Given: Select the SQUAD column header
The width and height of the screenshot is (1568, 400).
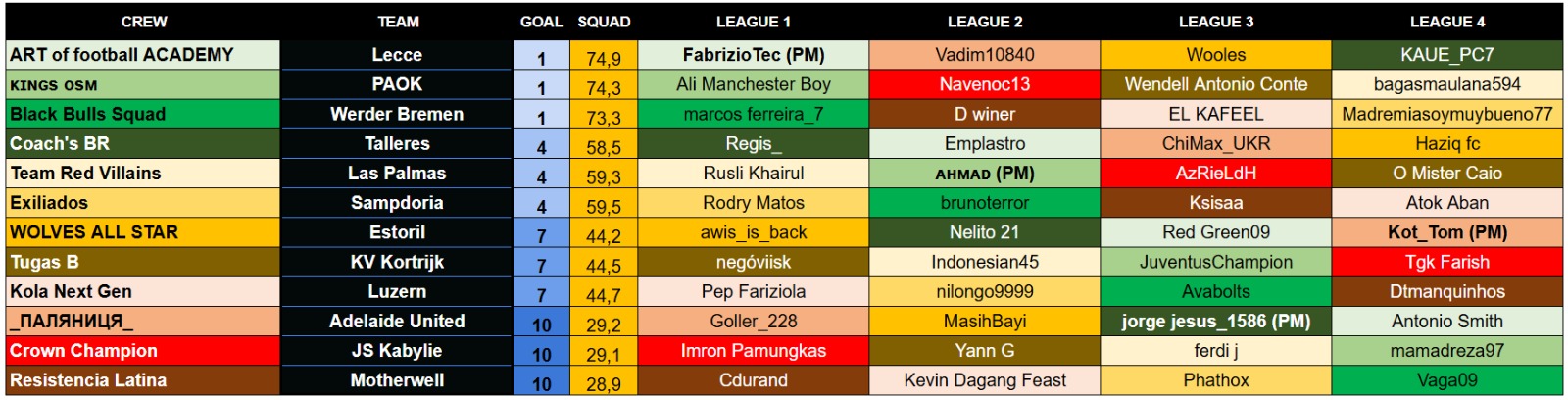Looking at the screenshot, I should pos(604,22).
